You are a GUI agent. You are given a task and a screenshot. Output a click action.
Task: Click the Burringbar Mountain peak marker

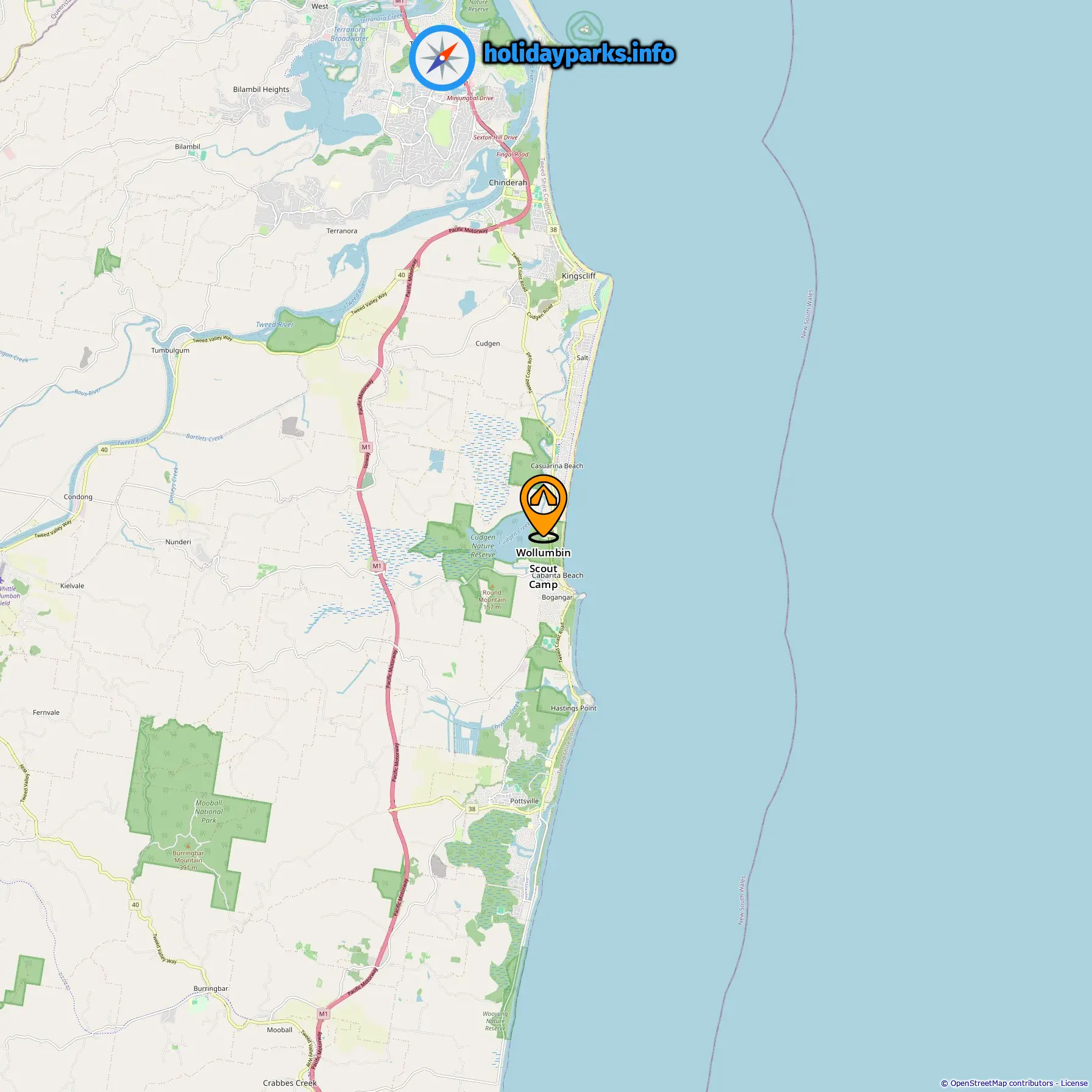[x=188, y=845]
